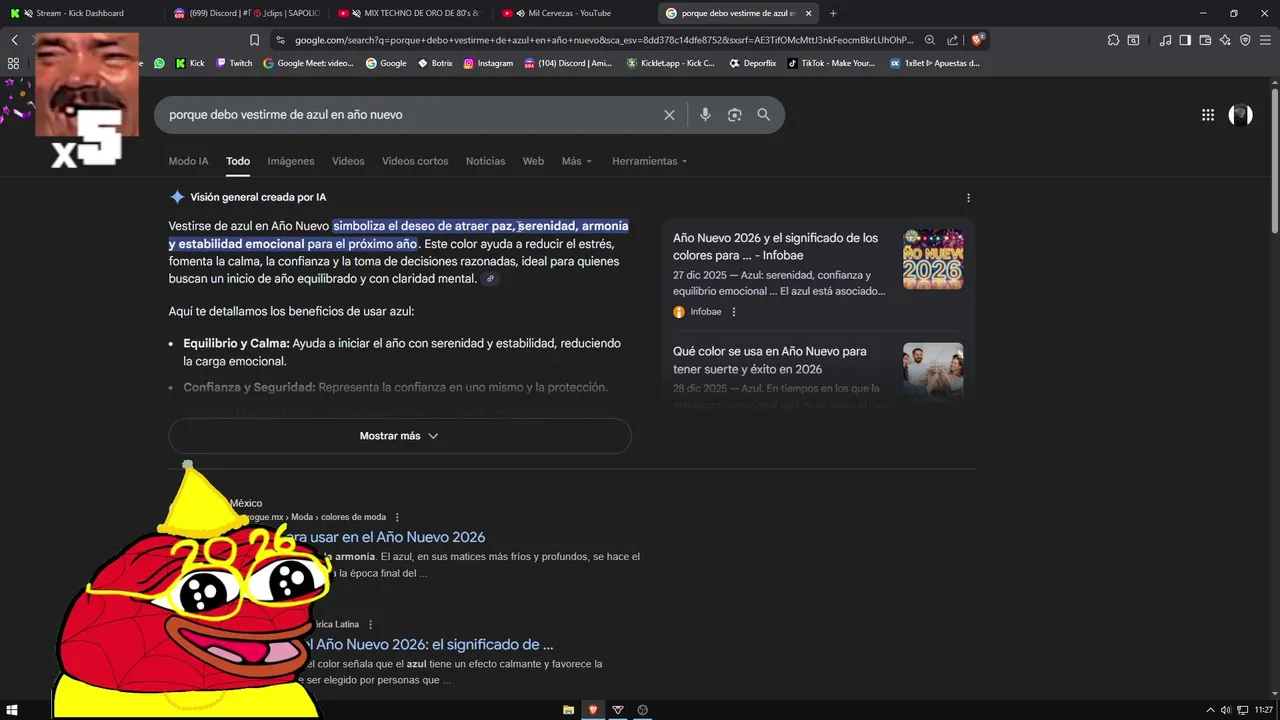Select the Web search tab
This screenshot has width=1280, height=720.
[533, 161]
